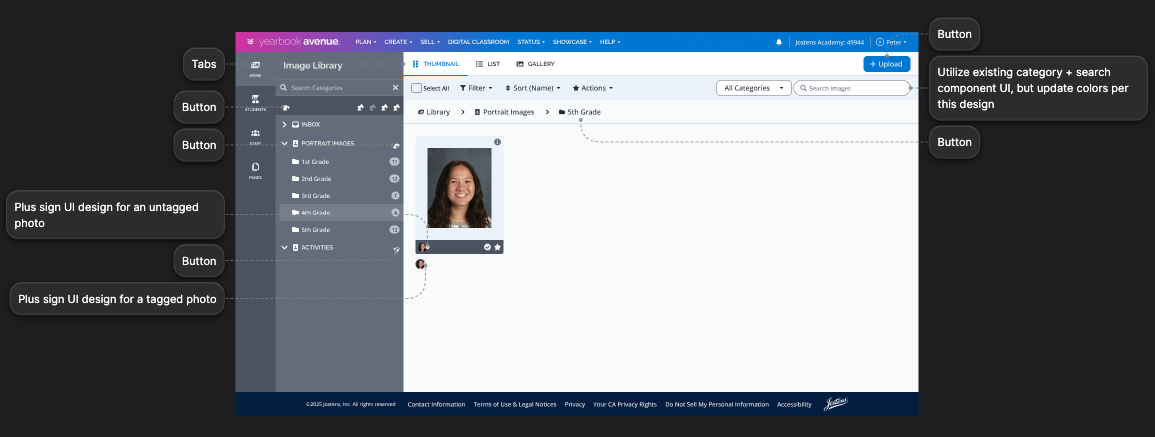
Task: Open the SHOWCASE menu
Action: pos(572,42)
